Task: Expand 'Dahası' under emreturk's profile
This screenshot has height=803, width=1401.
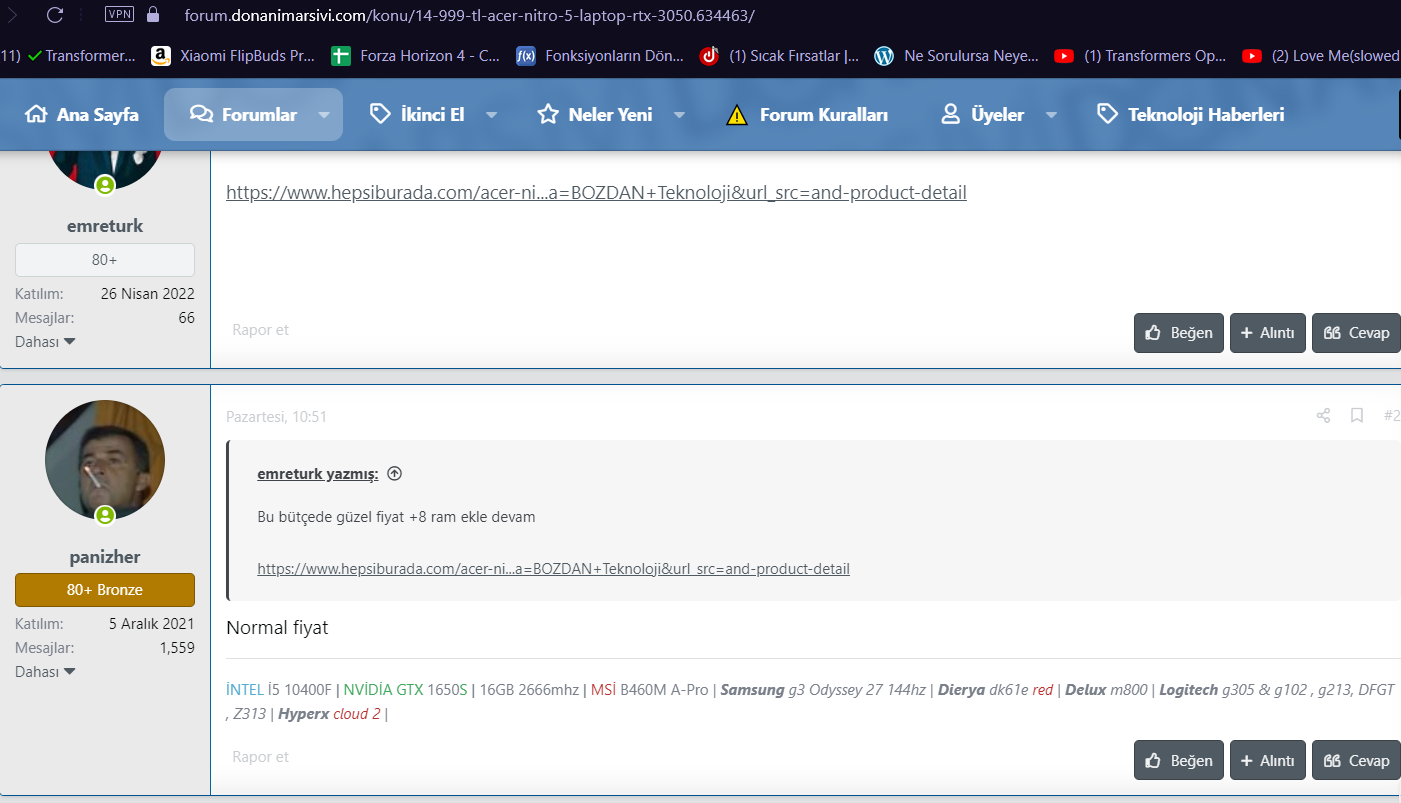Action: [46, 342]
